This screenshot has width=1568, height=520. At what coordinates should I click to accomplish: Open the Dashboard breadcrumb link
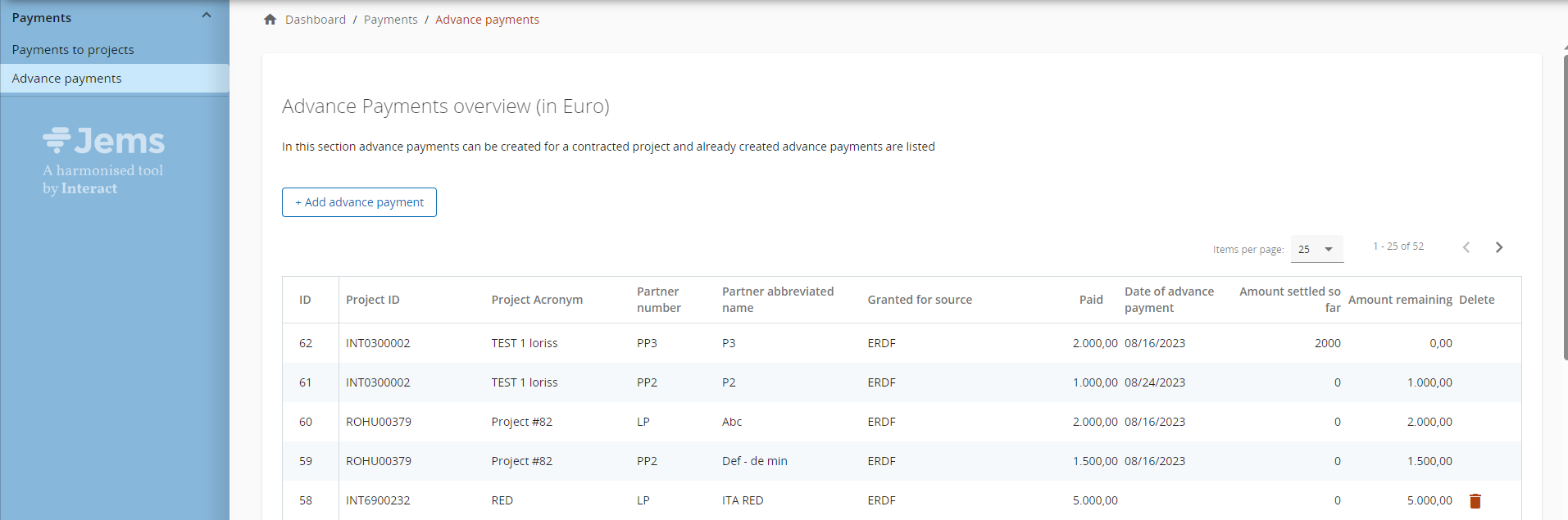pyautogui.click(x=315, y=20)
